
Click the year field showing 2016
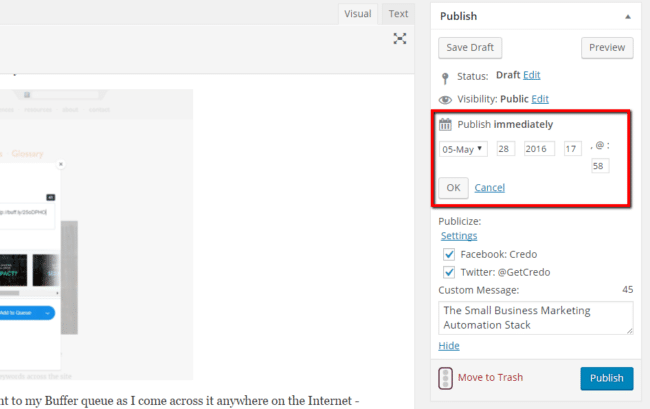[539, 149]
